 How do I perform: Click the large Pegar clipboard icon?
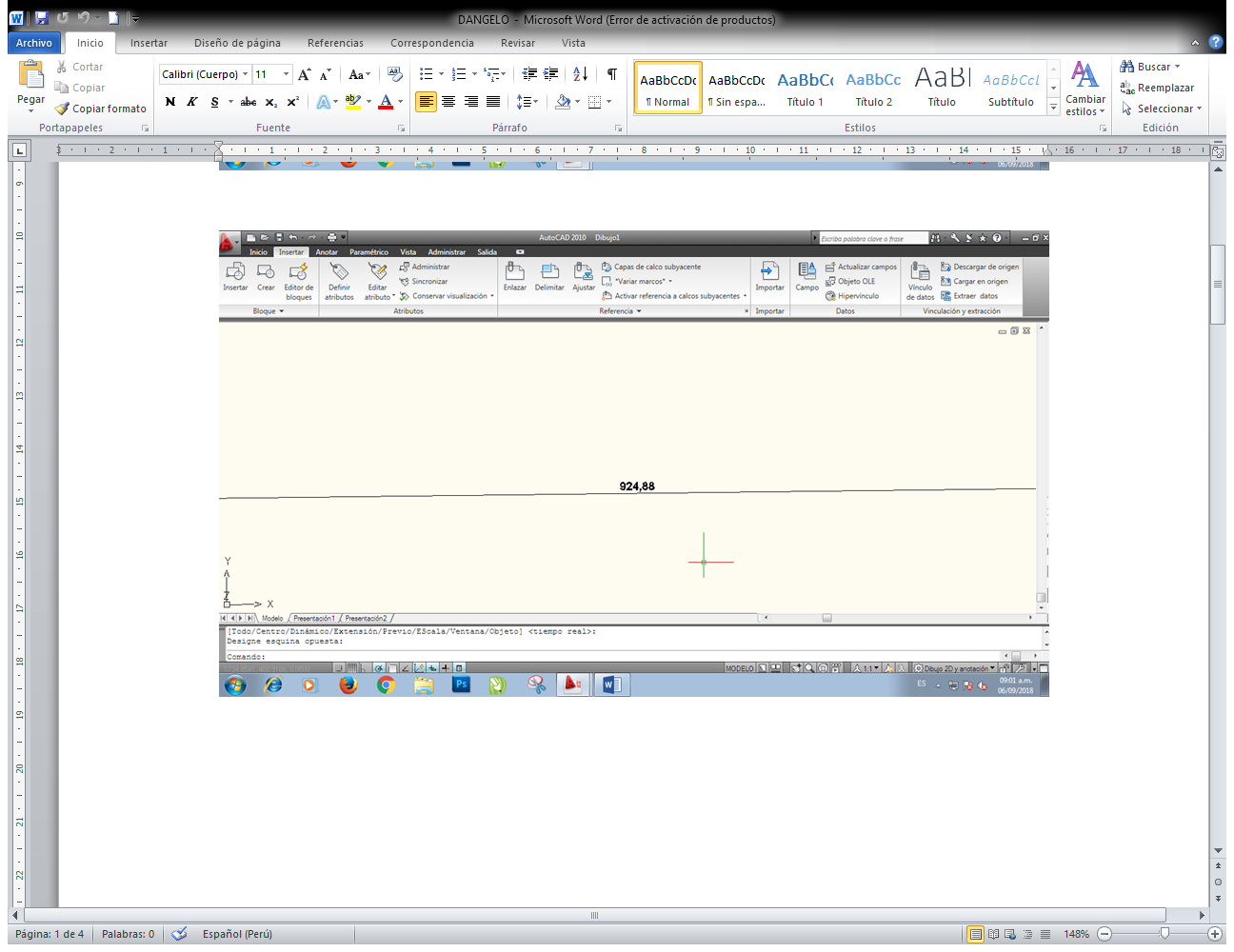(x=30, y=74)
